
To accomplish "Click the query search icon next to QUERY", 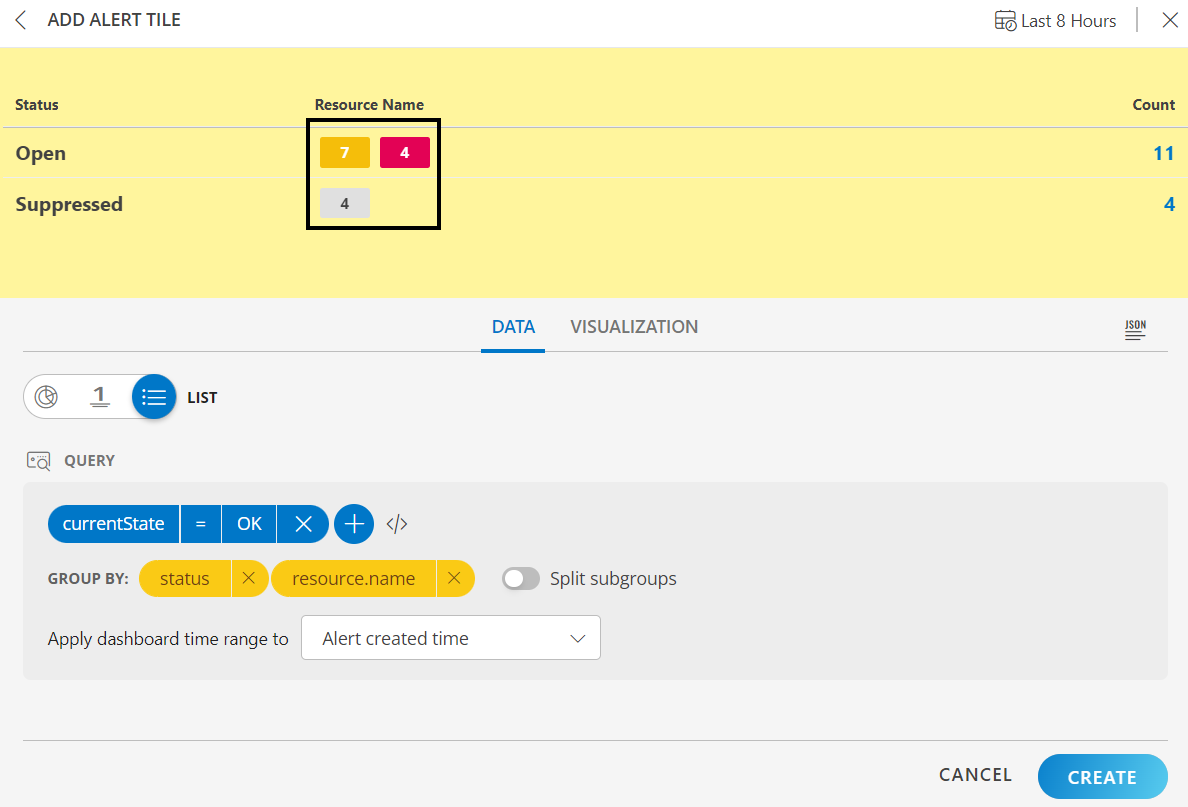I will 38,461.
